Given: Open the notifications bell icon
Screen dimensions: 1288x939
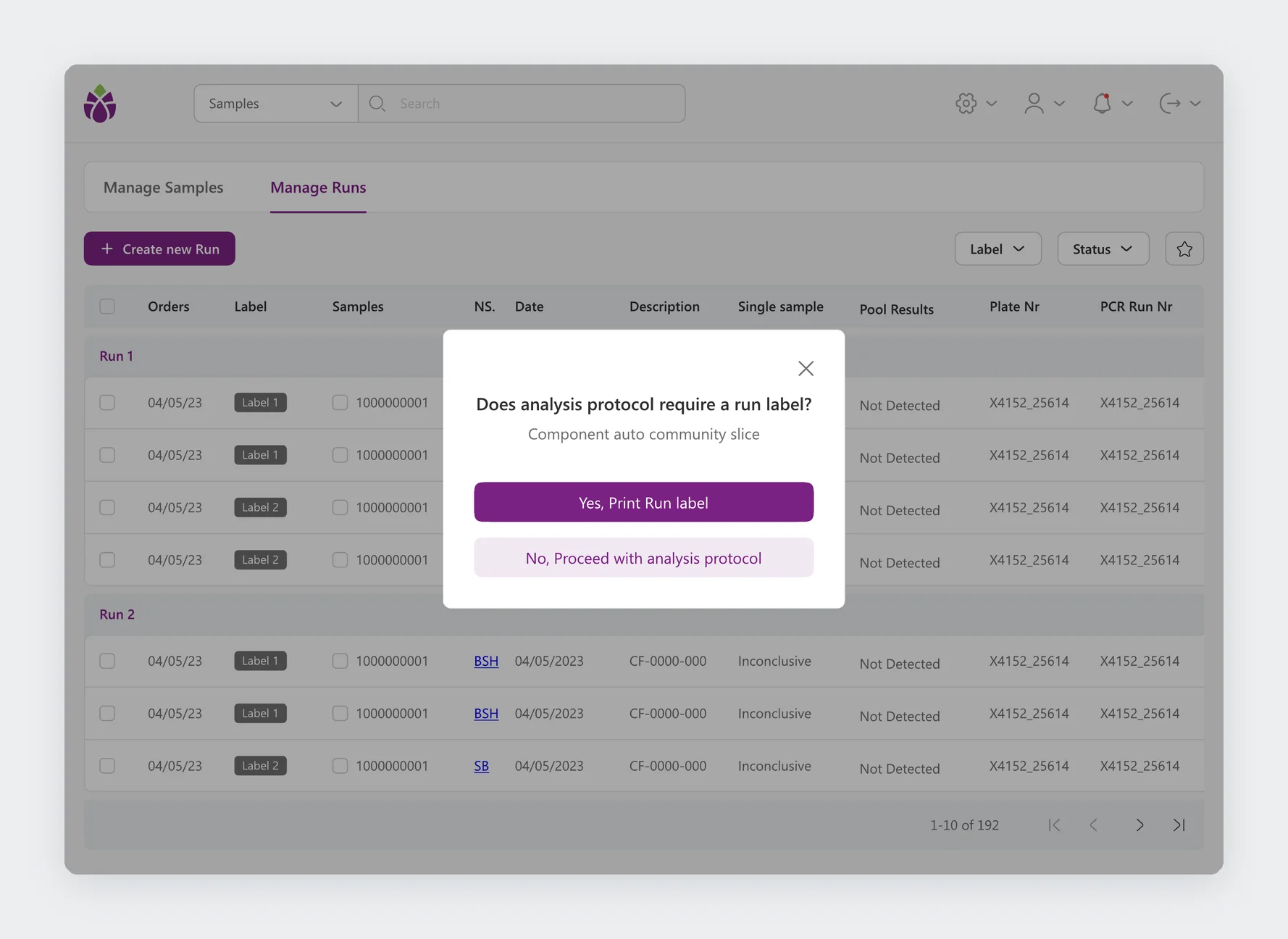Looking at the screenshot, I should pos(1102,103).
